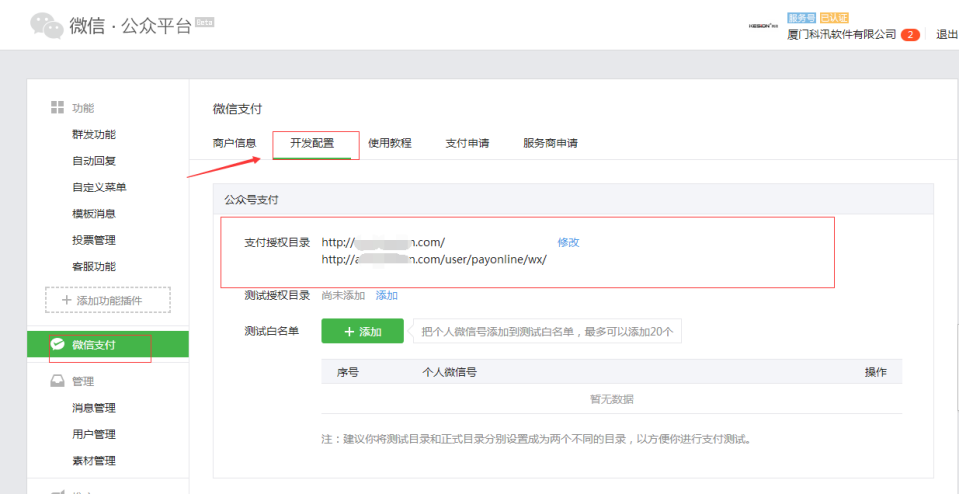The image size is (961, 496).
Task: Click the 功能 grid icon in sidebar
Action: [x=58, y=108]
